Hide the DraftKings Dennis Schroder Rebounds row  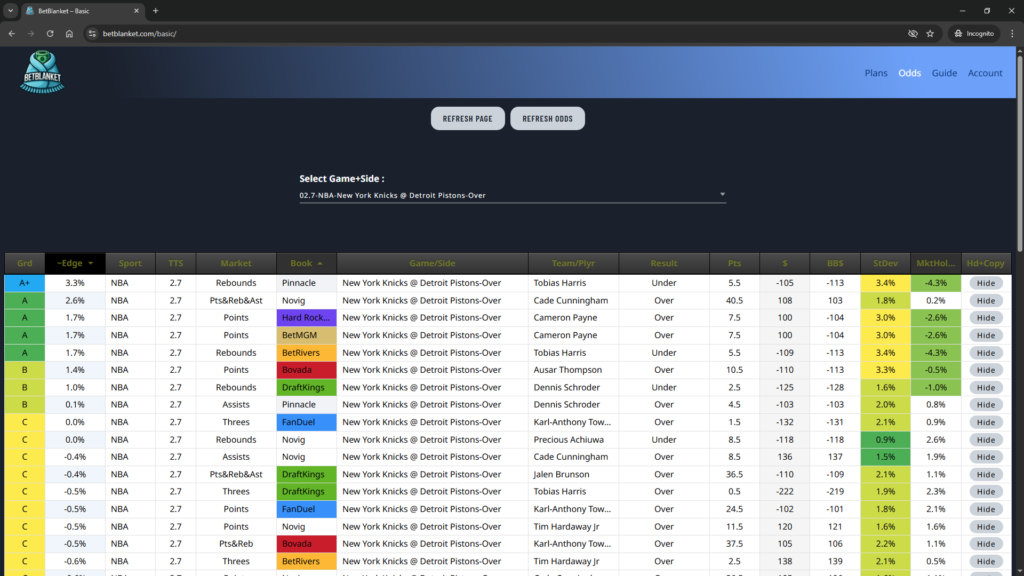pos(985,387)
